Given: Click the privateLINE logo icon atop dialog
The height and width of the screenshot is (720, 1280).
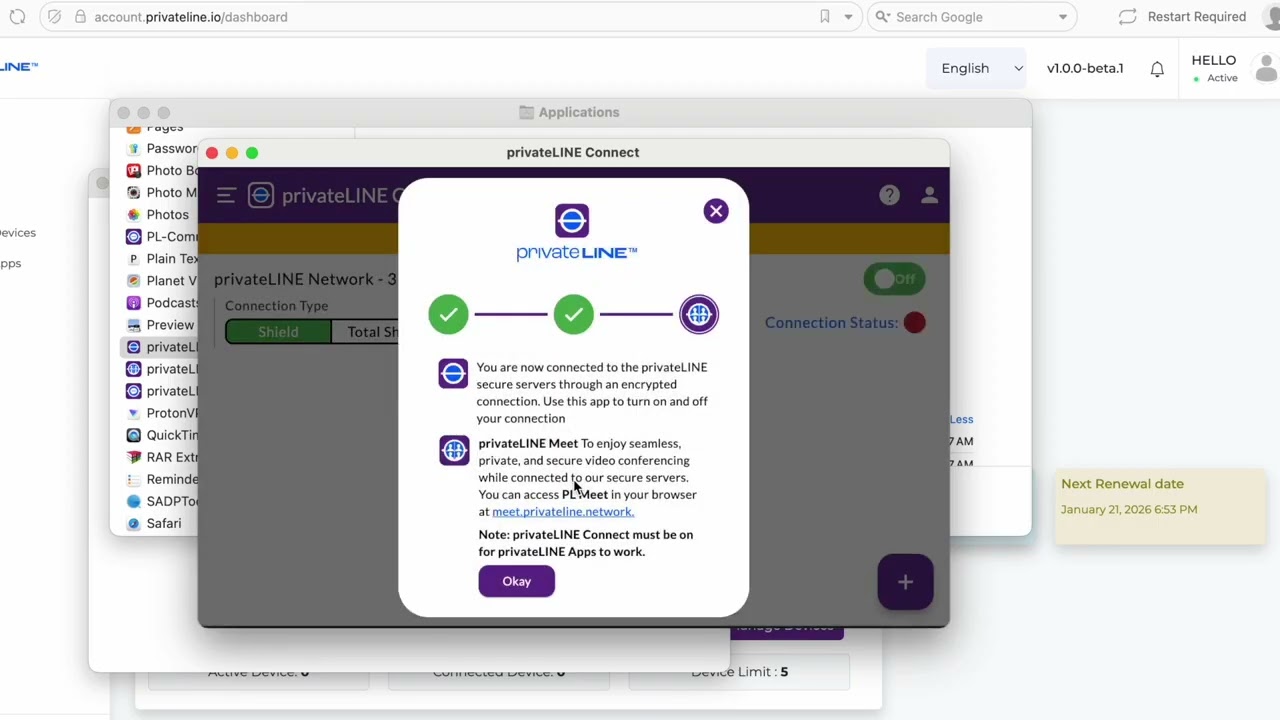Looking at the screenshot, I should coord(572,221).
